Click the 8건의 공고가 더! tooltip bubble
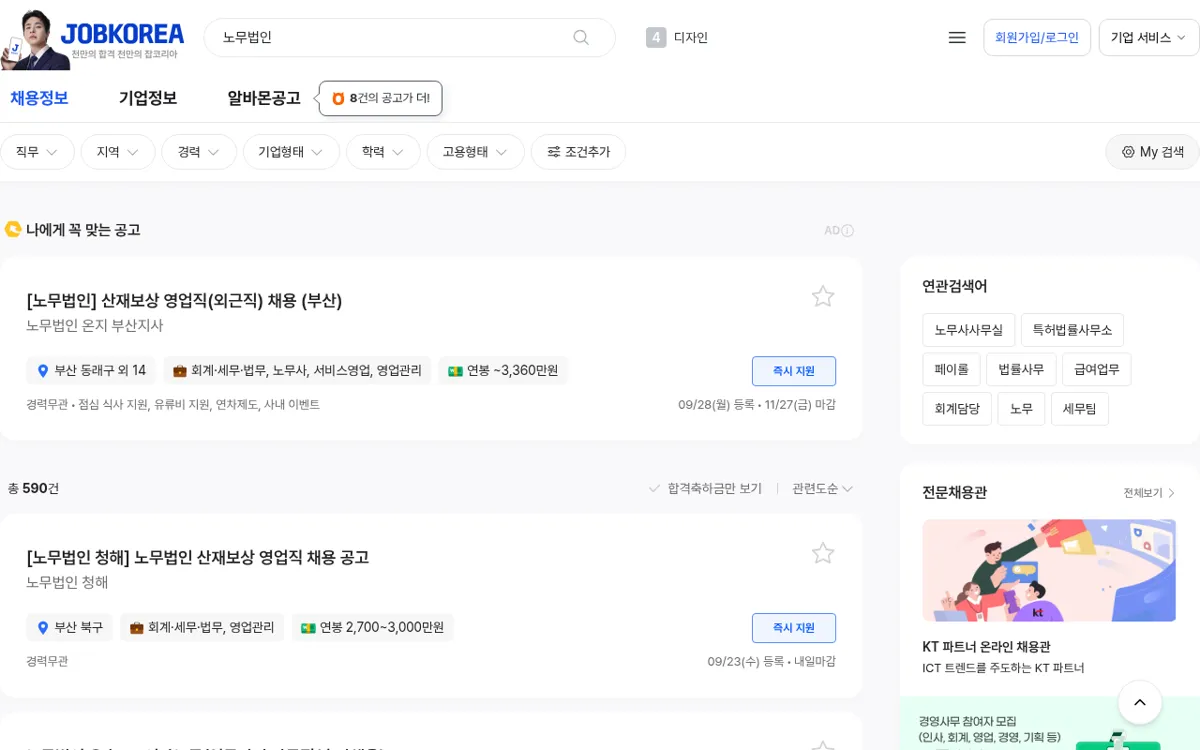 [380, 98]
